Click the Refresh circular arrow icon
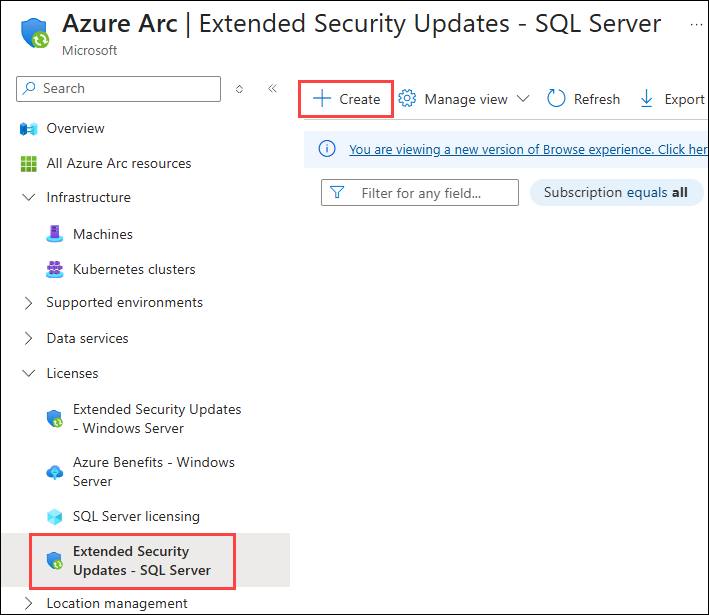This screenshot has height=615, width=709. click(x=556, y=98)
